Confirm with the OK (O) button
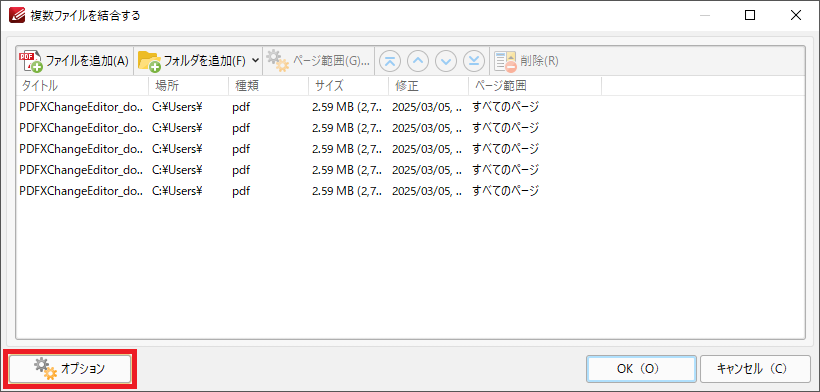 coord(641,369)
